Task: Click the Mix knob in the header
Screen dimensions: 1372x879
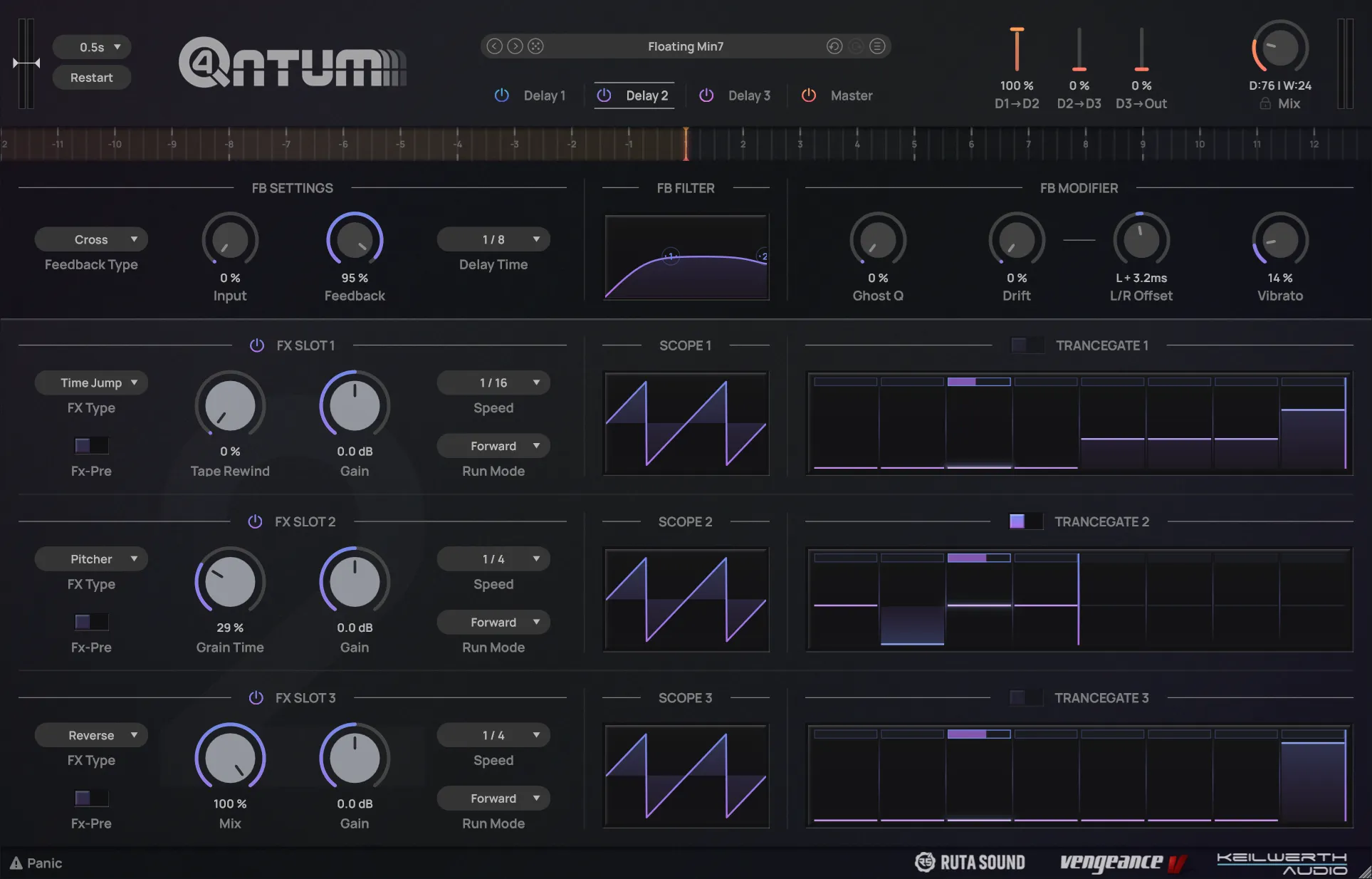Action: pos(1280,48)
